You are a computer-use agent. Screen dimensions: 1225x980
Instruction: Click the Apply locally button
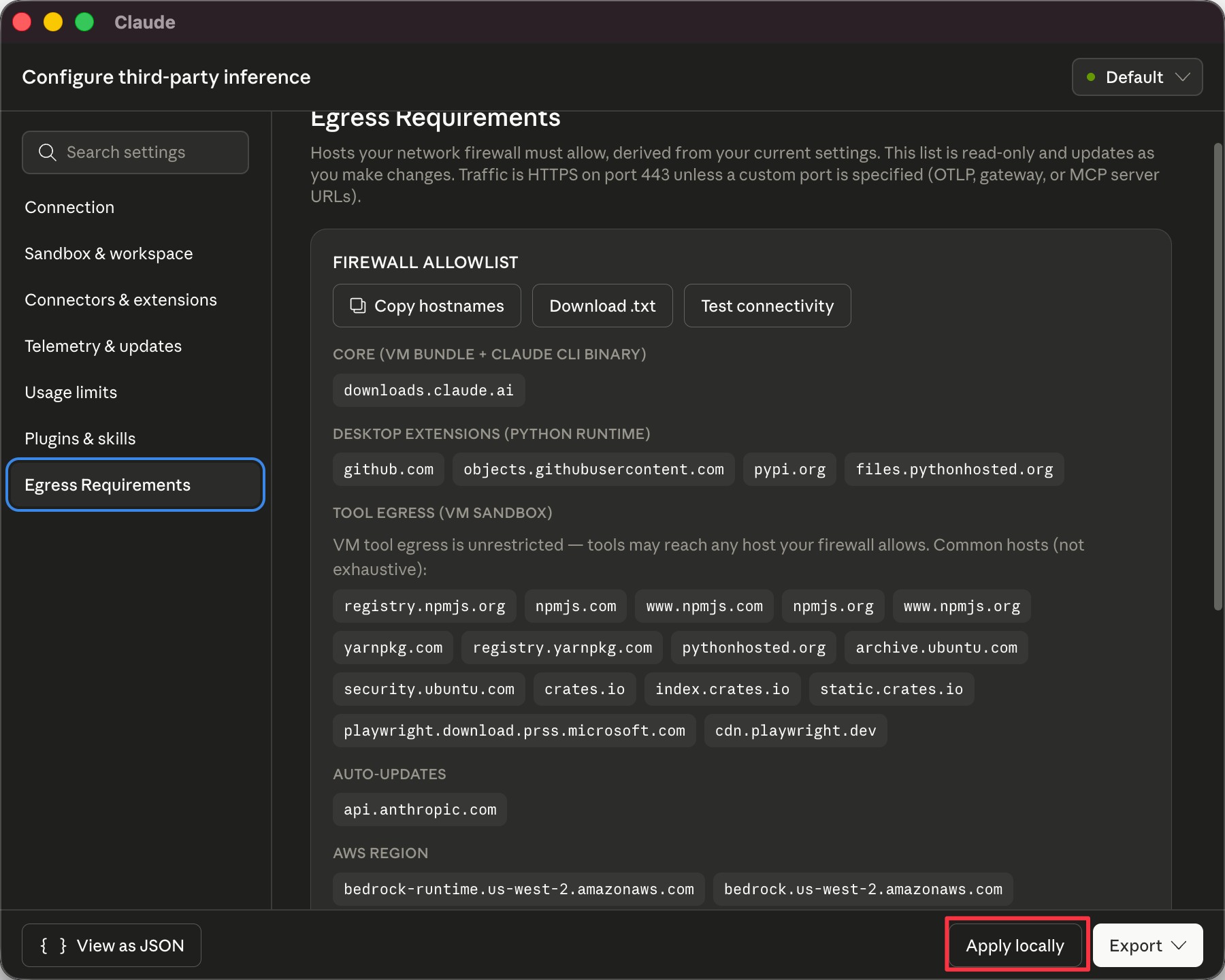(x=1015, y=945)
